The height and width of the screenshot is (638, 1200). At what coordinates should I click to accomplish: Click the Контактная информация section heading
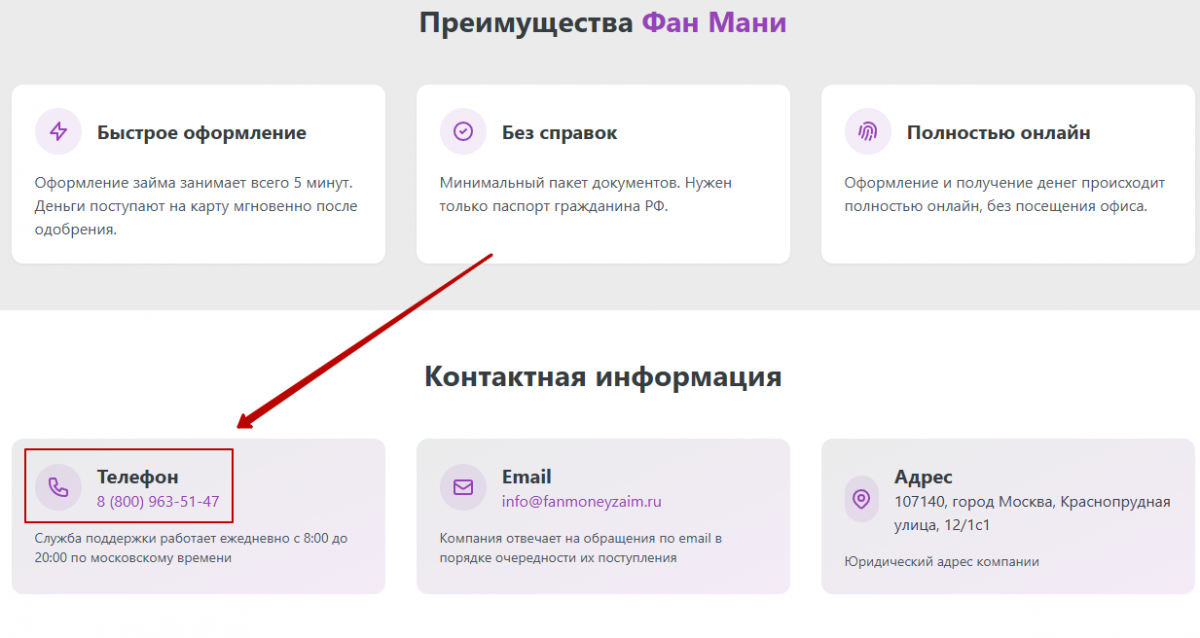pyautogui.click(x=603, y=376)
